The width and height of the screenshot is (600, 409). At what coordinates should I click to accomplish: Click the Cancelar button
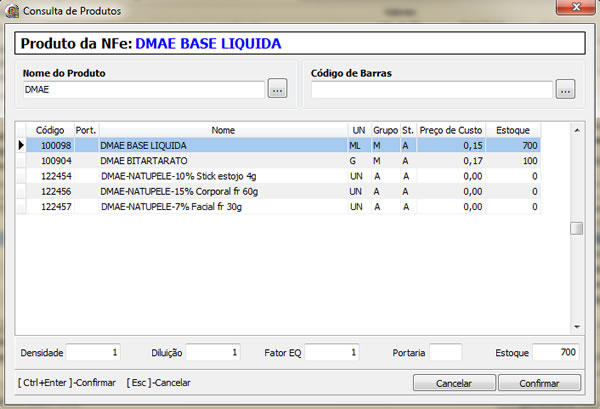(454, 383)
